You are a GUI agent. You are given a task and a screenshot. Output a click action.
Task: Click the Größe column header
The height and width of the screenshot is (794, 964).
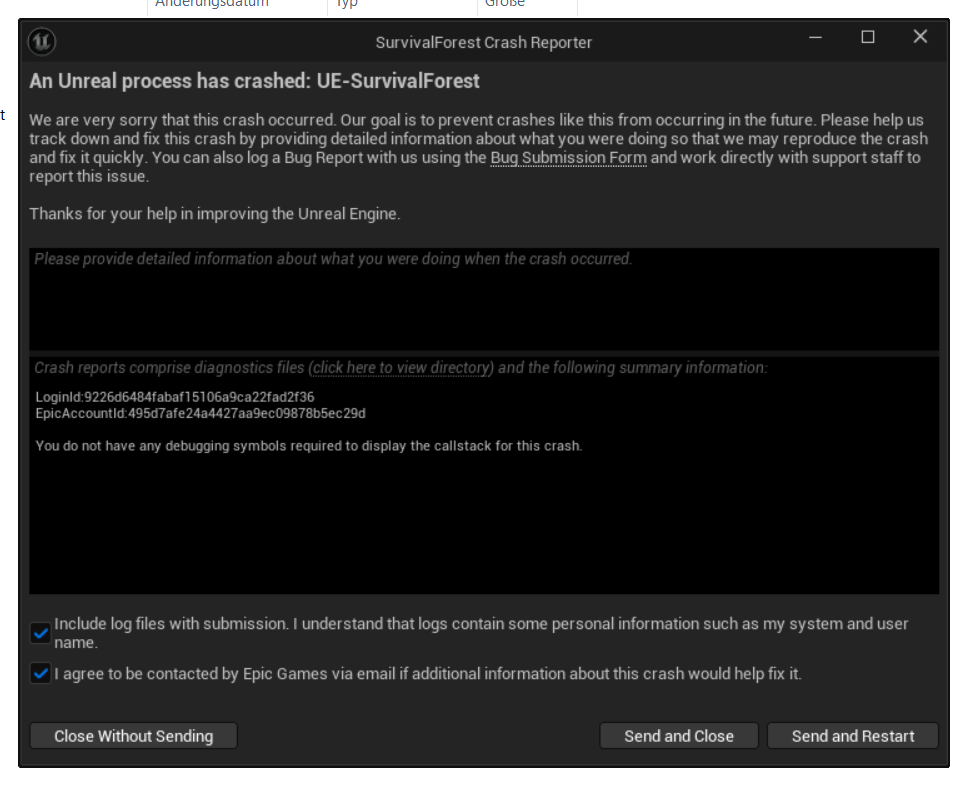click(504, 4)
